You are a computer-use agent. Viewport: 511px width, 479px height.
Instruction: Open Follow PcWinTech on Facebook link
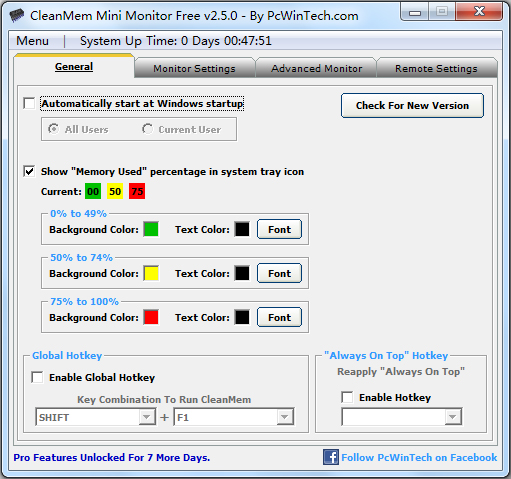419,457
